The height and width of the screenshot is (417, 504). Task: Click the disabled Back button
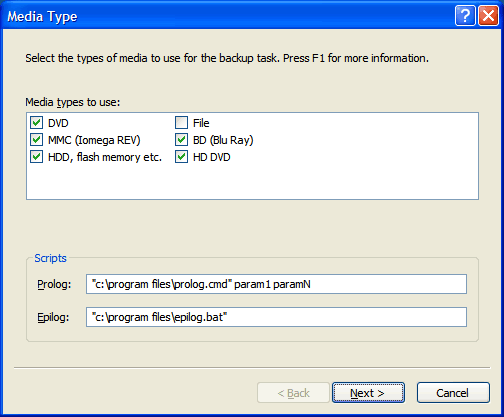coord(293,393)
